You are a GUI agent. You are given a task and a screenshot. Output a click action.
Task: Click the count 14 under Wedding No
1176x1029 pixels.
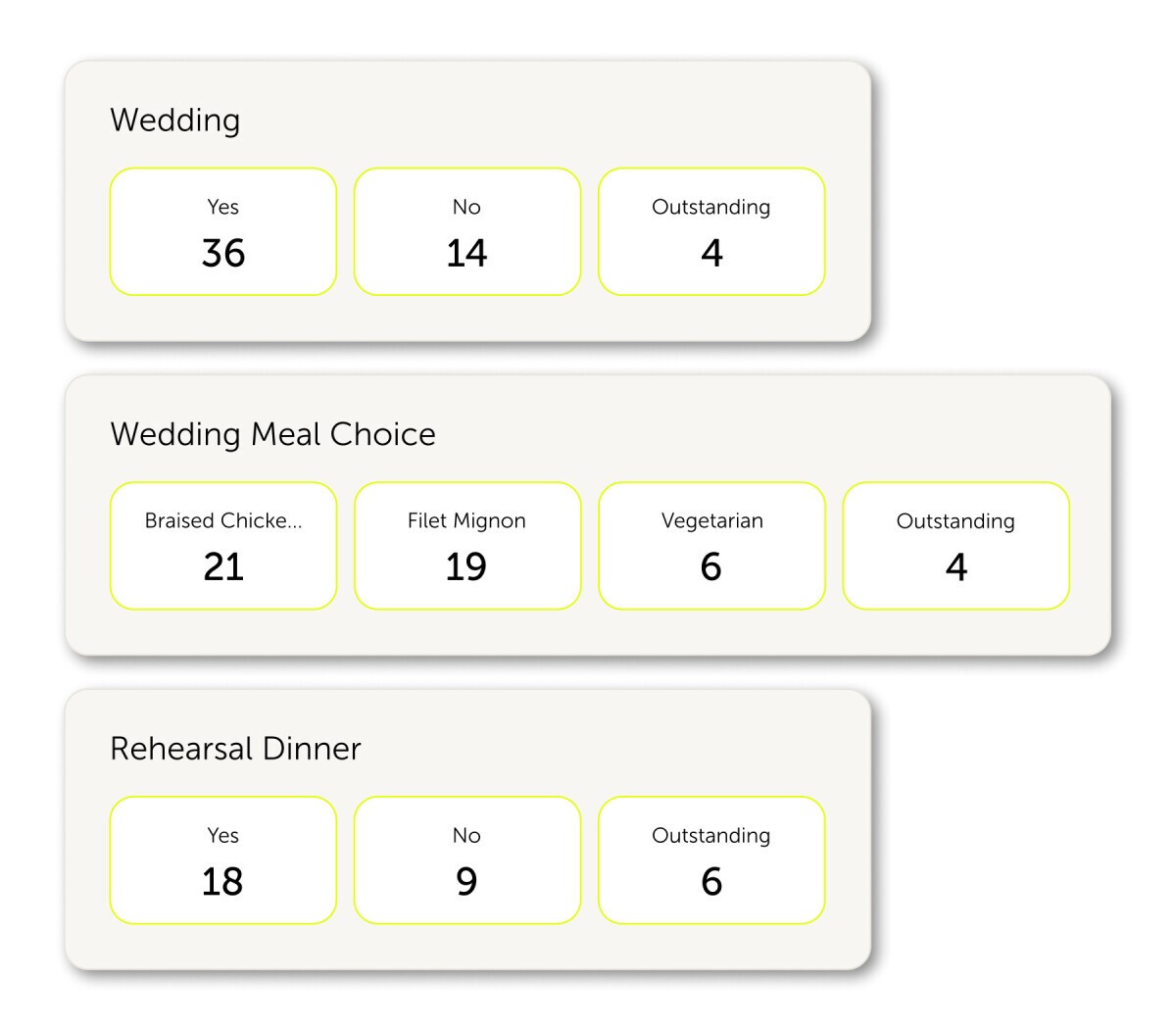(466, 254)
